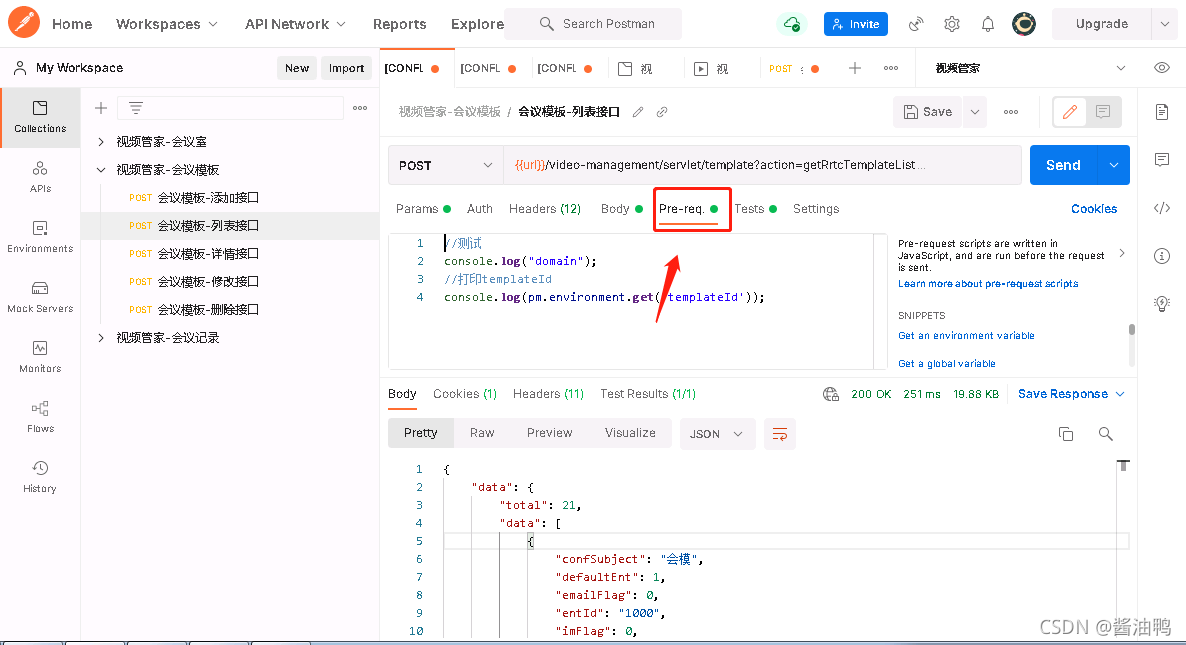Open documentation icon in right sidebar
This screenshot has height=645, width=1186.
click(1162, 112)
